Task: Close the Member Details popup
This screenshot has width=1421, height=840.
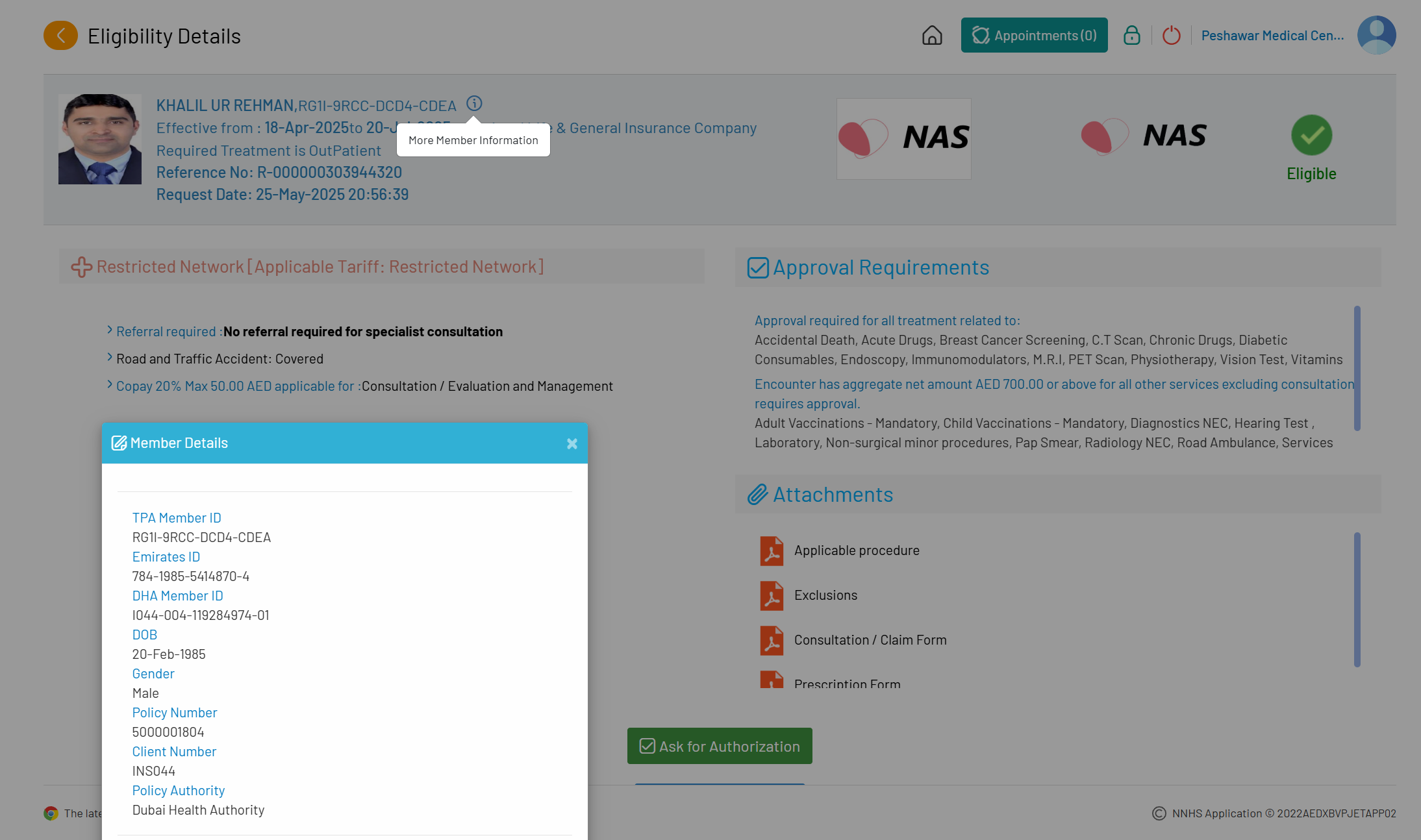Action: click(x=572, y=443)
